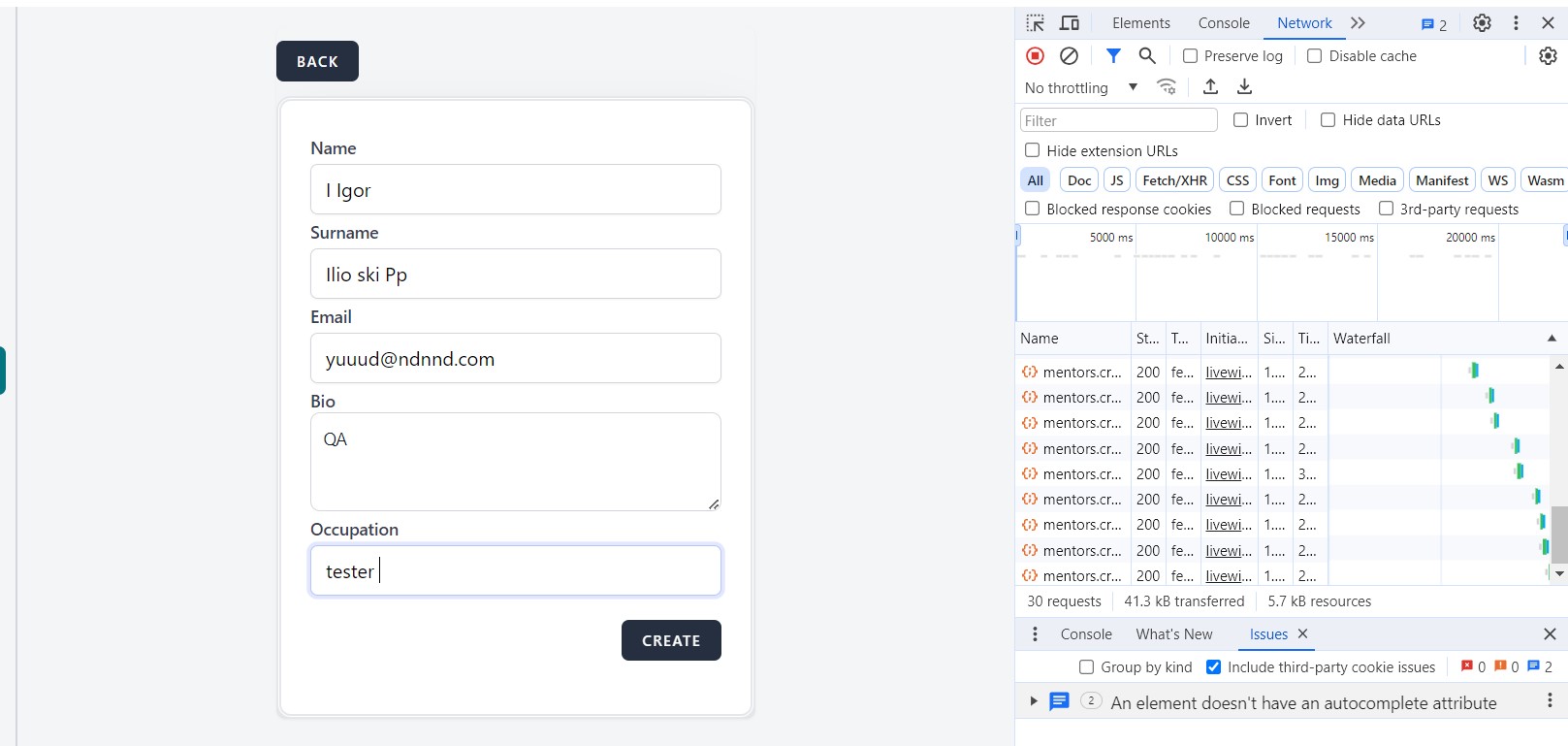The image size is (1568, 746).
Task: Show more DevTools tabs chevron
Action: pyautogui.click(x=1358, y=23)
